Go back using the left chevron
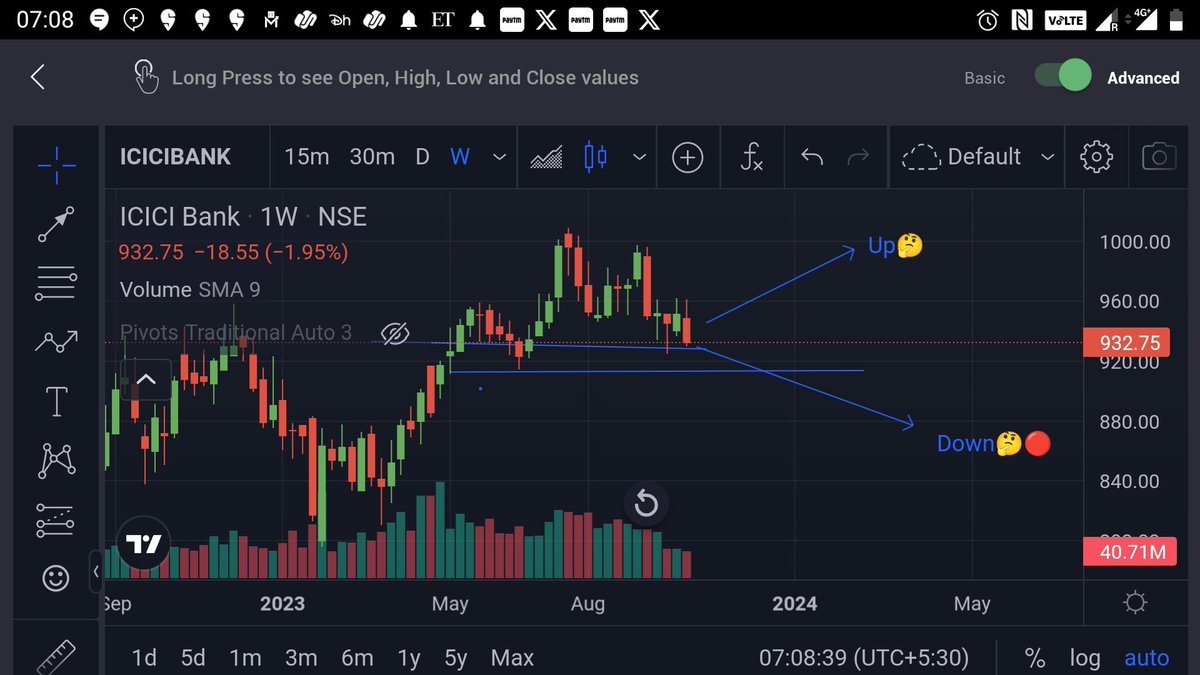 click(x=38, y=77)
